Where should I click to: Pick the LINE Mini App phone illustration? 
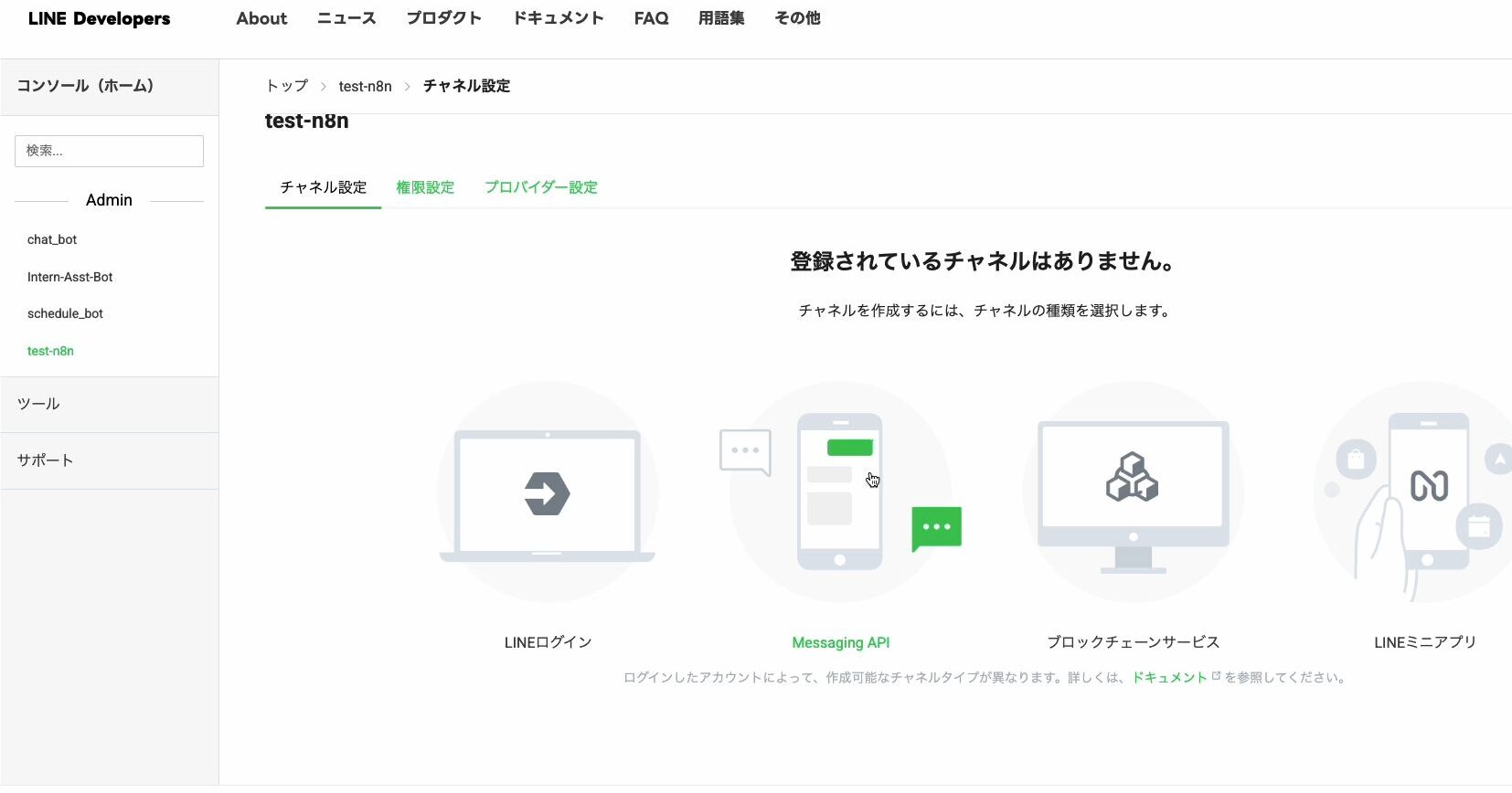click(x=1415, y=492)
